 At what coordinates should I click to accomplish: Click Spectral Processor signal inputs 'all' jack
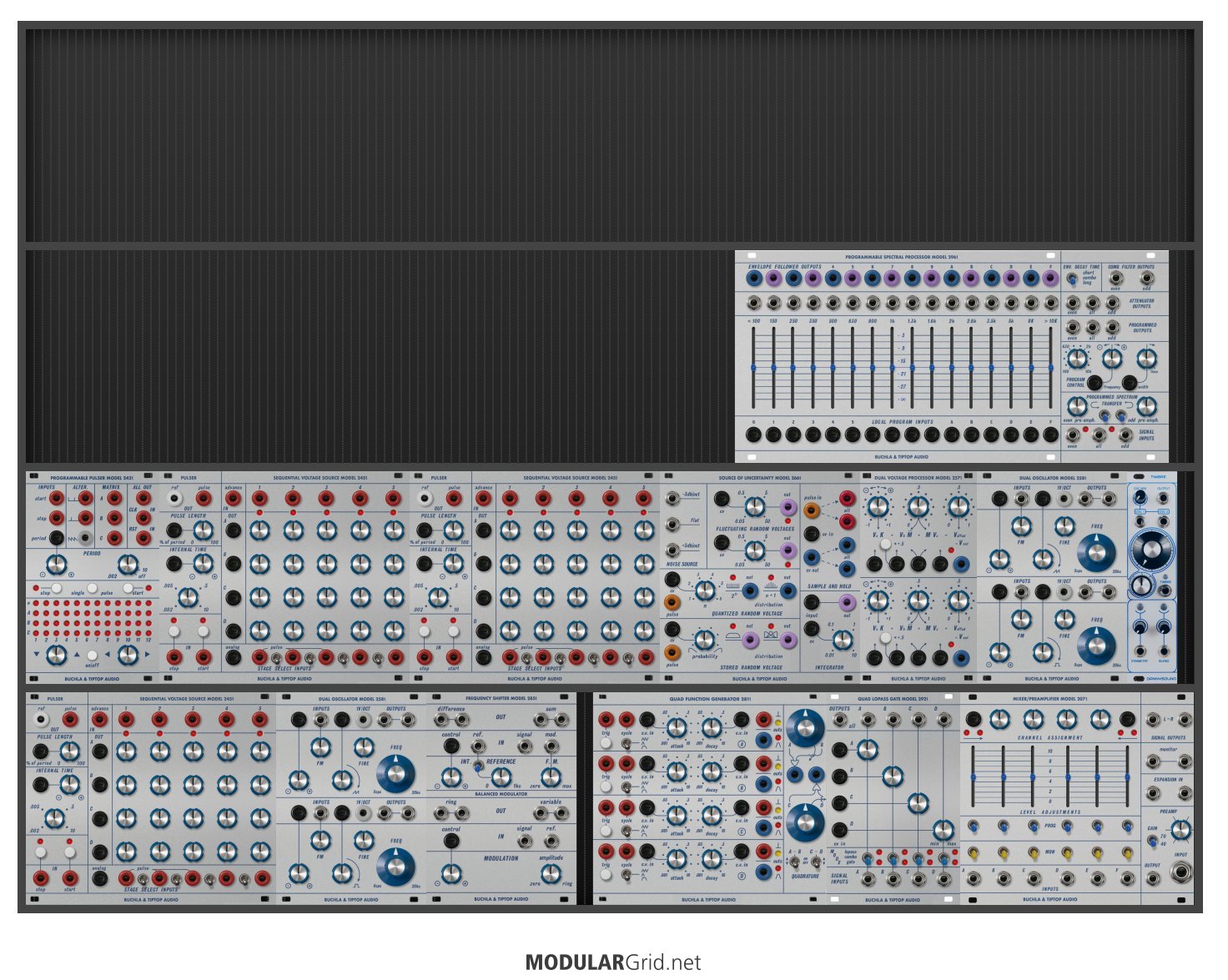coord(1099,434)
